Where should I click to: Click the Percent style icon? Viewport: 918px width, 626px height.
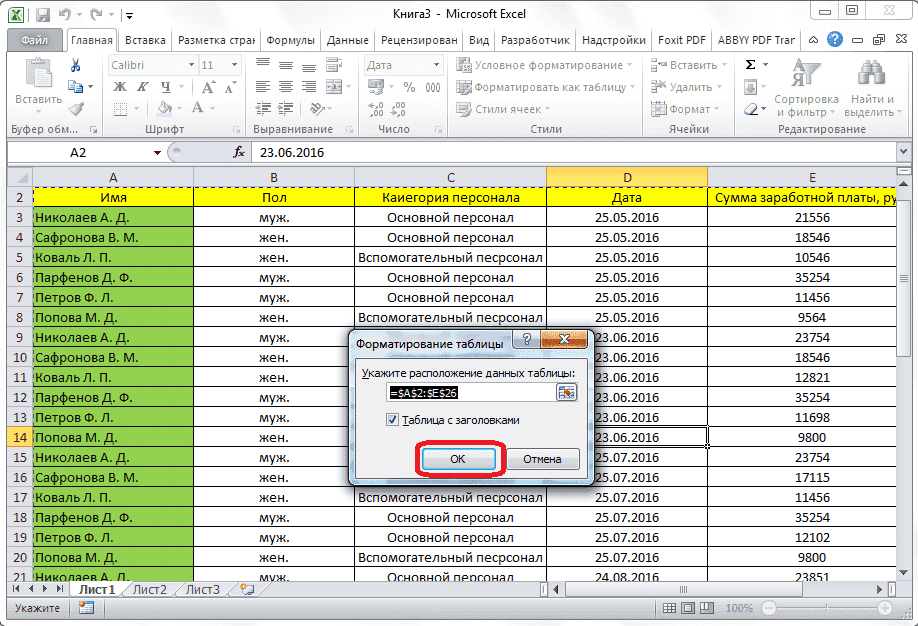[410, 87]
